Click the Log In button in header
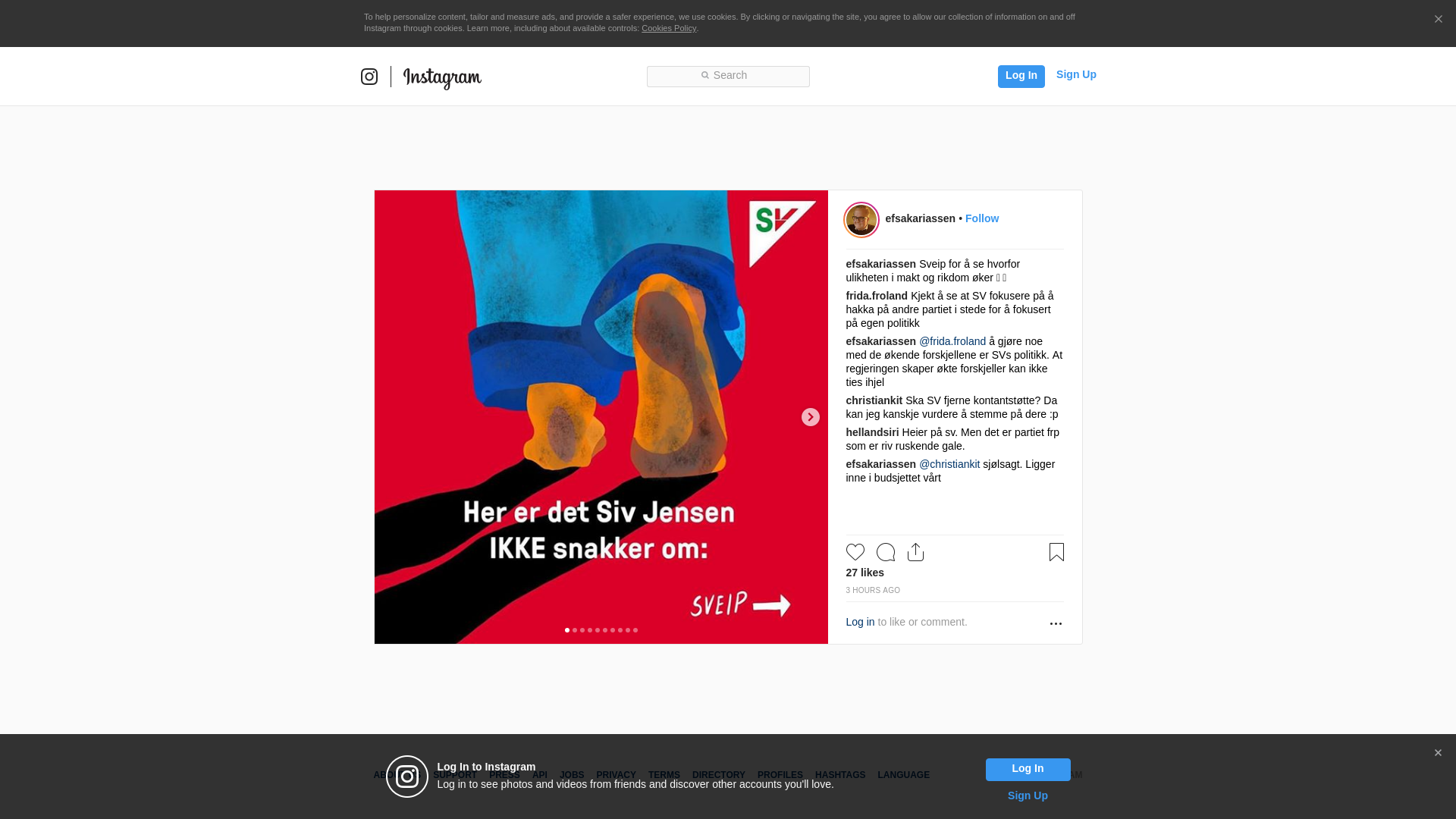Image resolution: width=1456 pixels, height=819 pixels. 1021,76
